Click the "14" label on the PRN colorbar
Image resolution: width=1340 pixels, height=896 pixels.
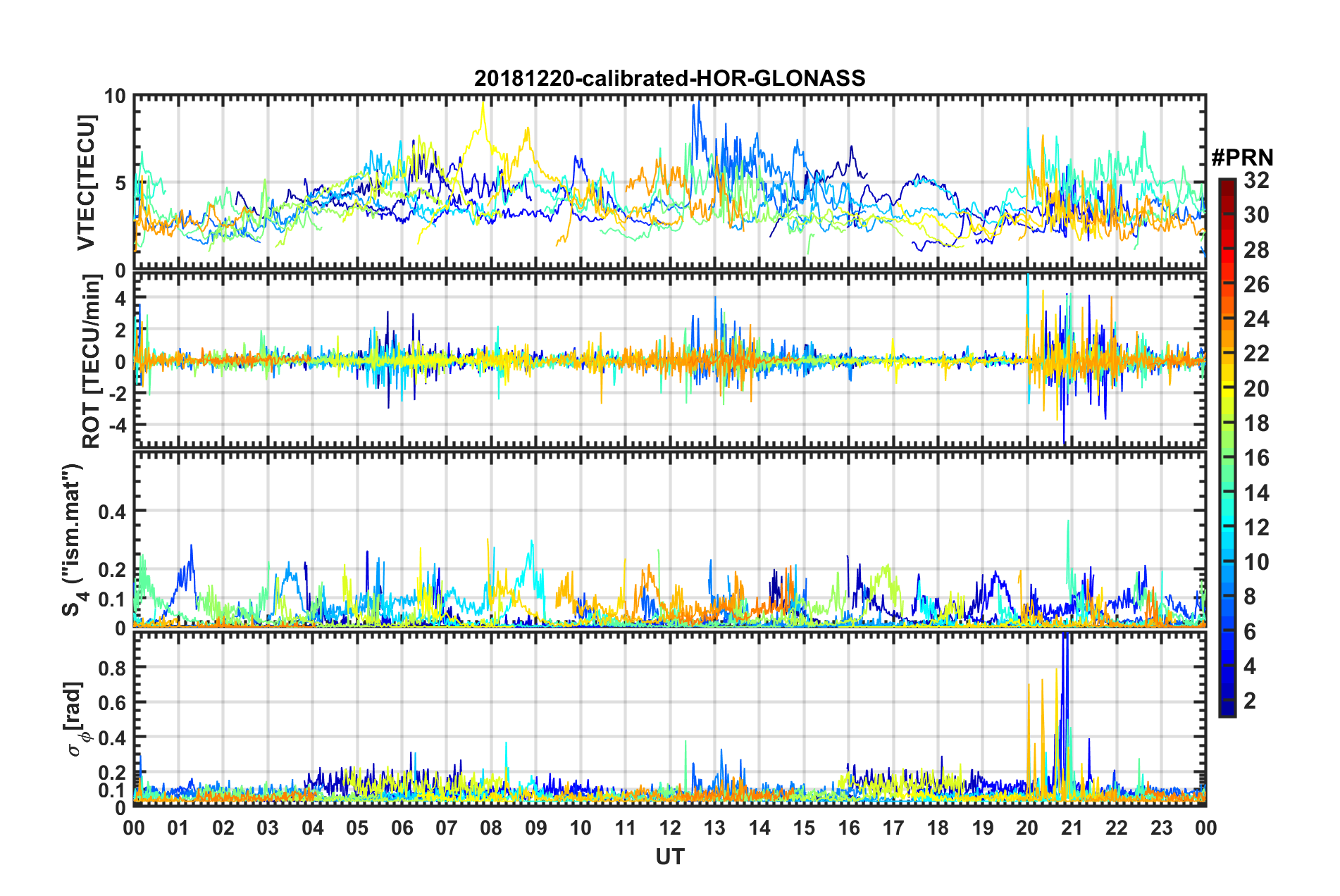point(1256,493)
